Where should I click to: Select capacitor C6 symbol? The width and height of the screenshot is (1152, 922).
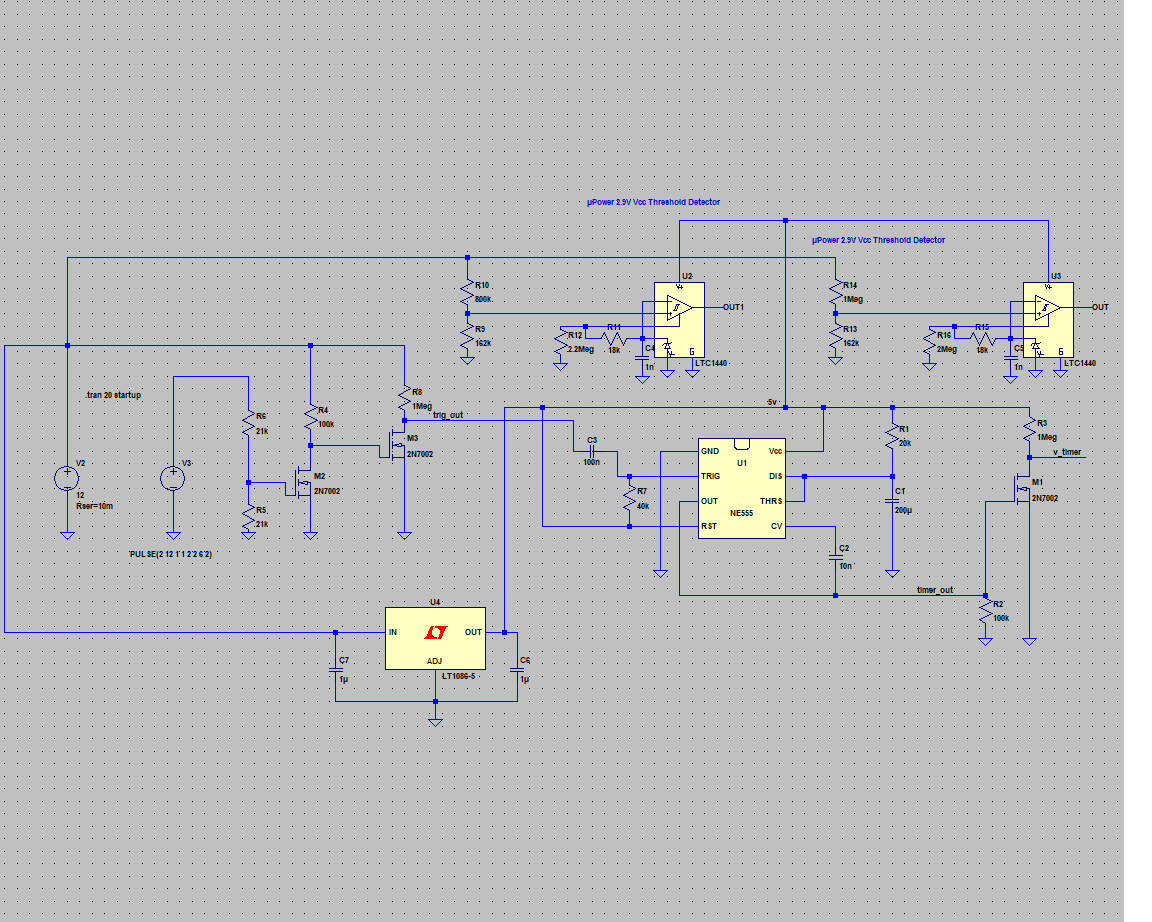pos(517,669)
